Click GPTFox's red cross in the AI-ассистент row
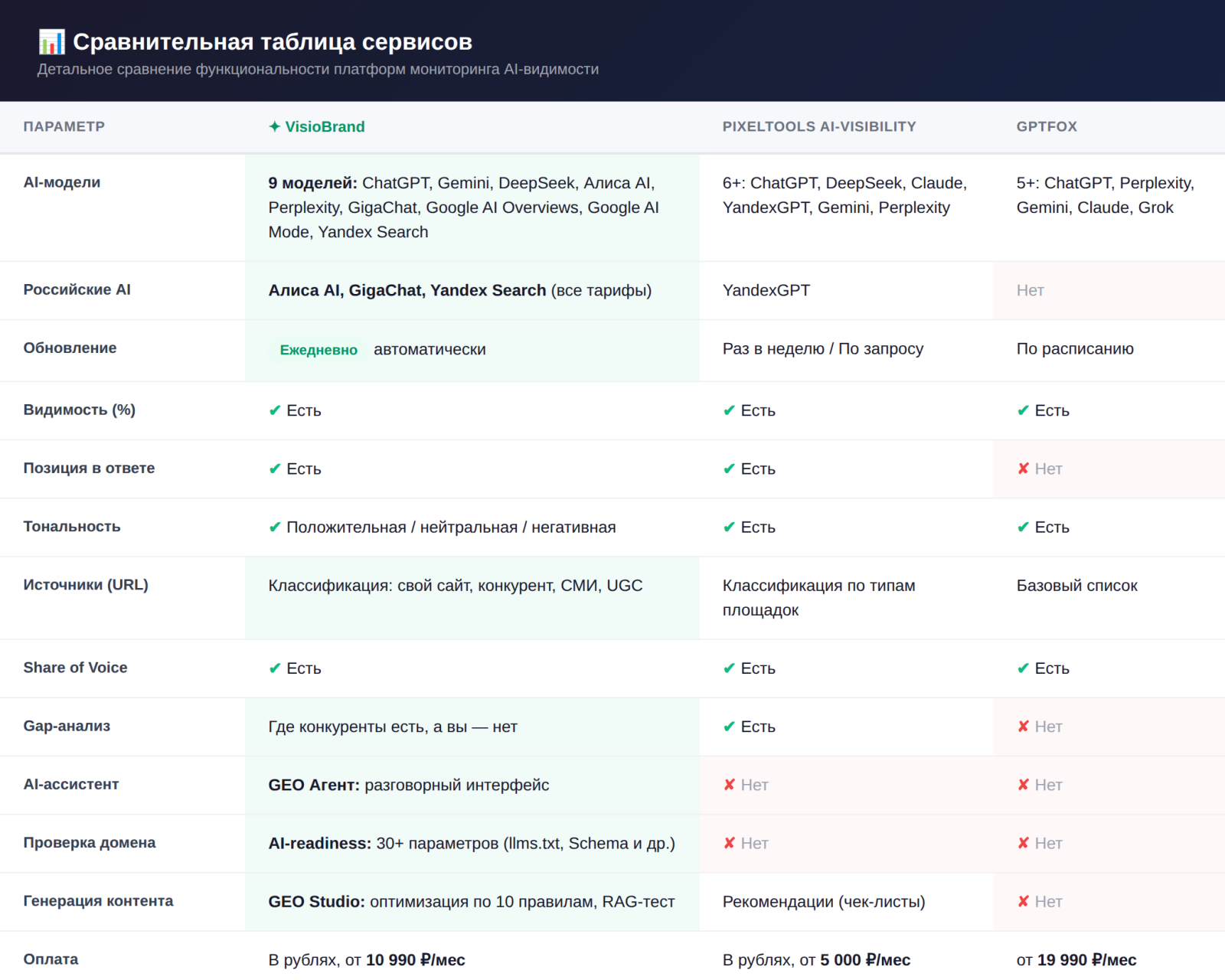1225x980 pixels. 1023,785
